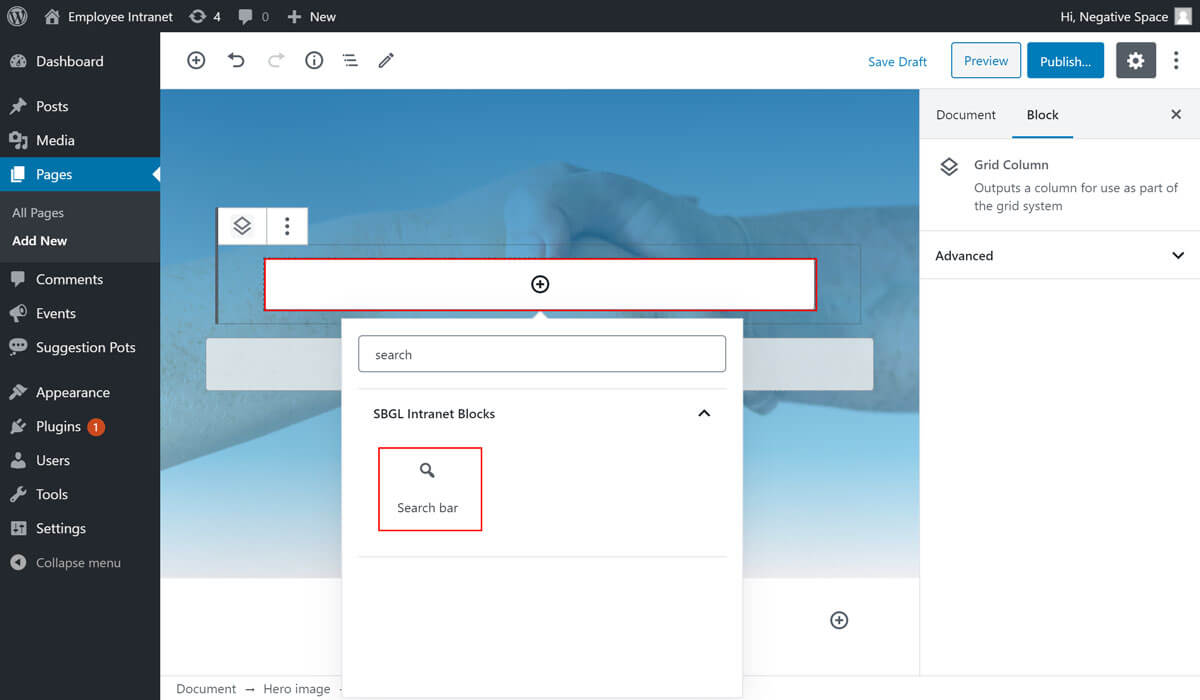Open block navigation list view
This screenshot has width=1200, height=700.
(350, 61)
